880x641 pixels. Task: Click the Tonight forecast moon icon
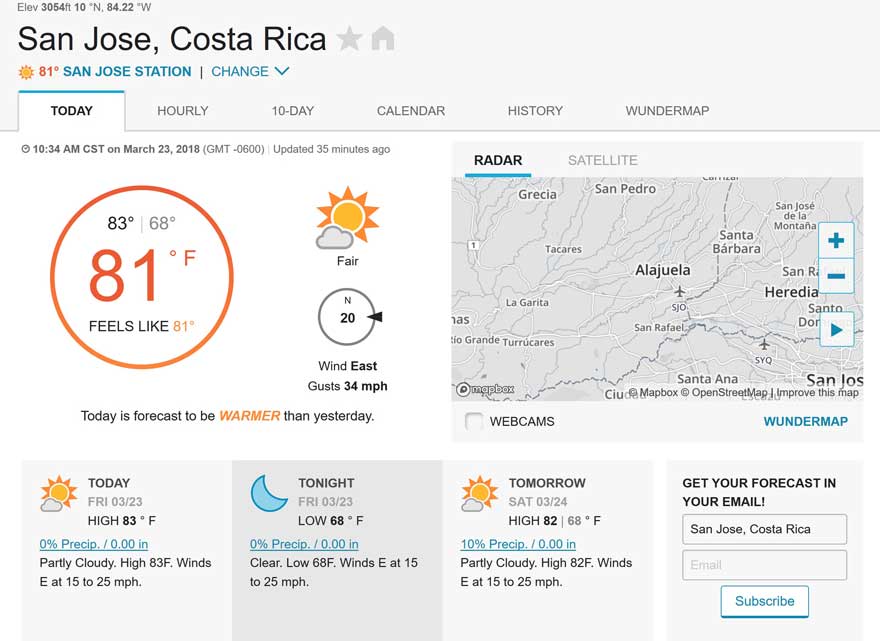tap(269, 493)
